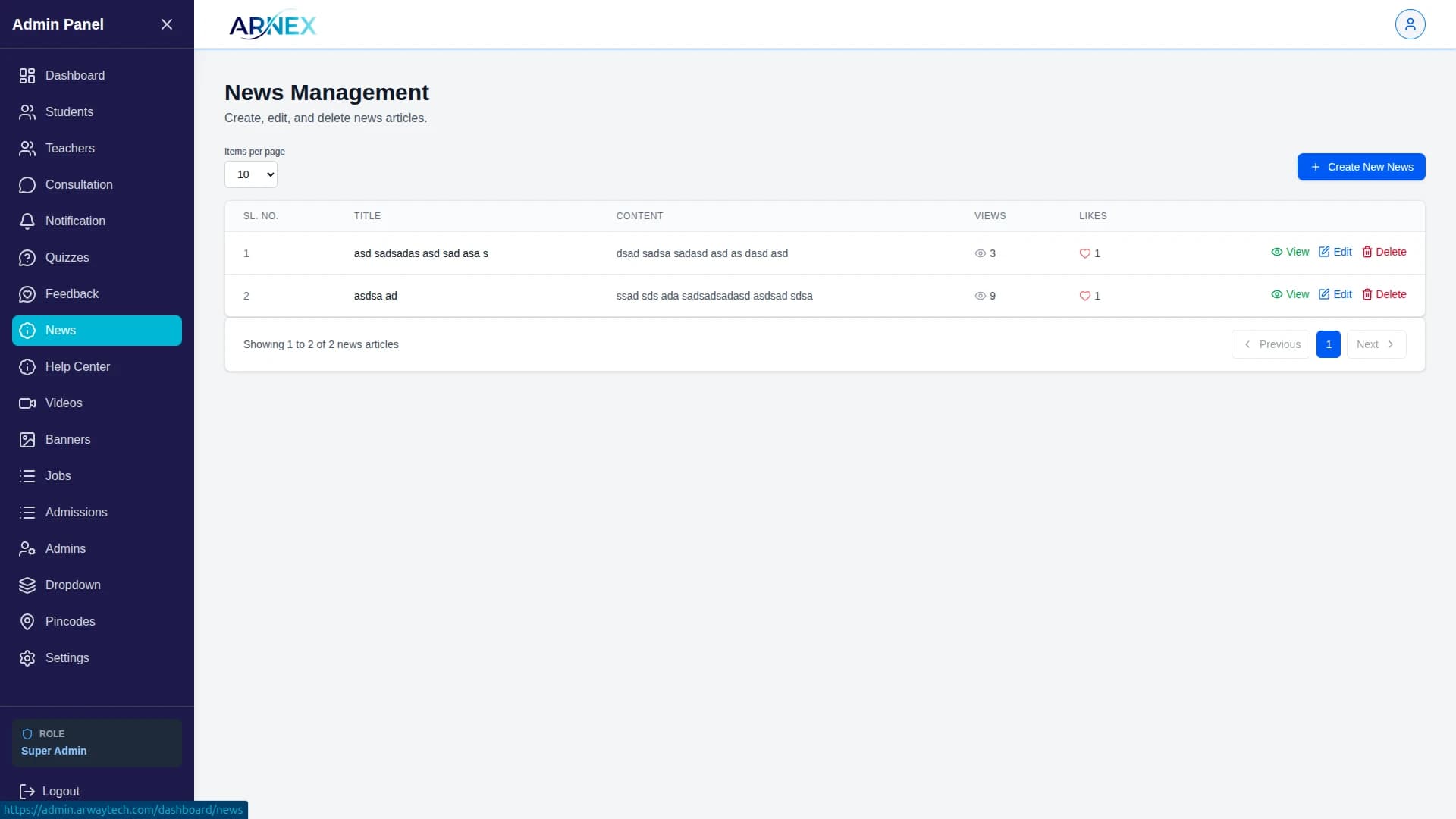Click the Logout link
The width and height of the screenshot is (1456, 819).
click(x=60, y=791)
